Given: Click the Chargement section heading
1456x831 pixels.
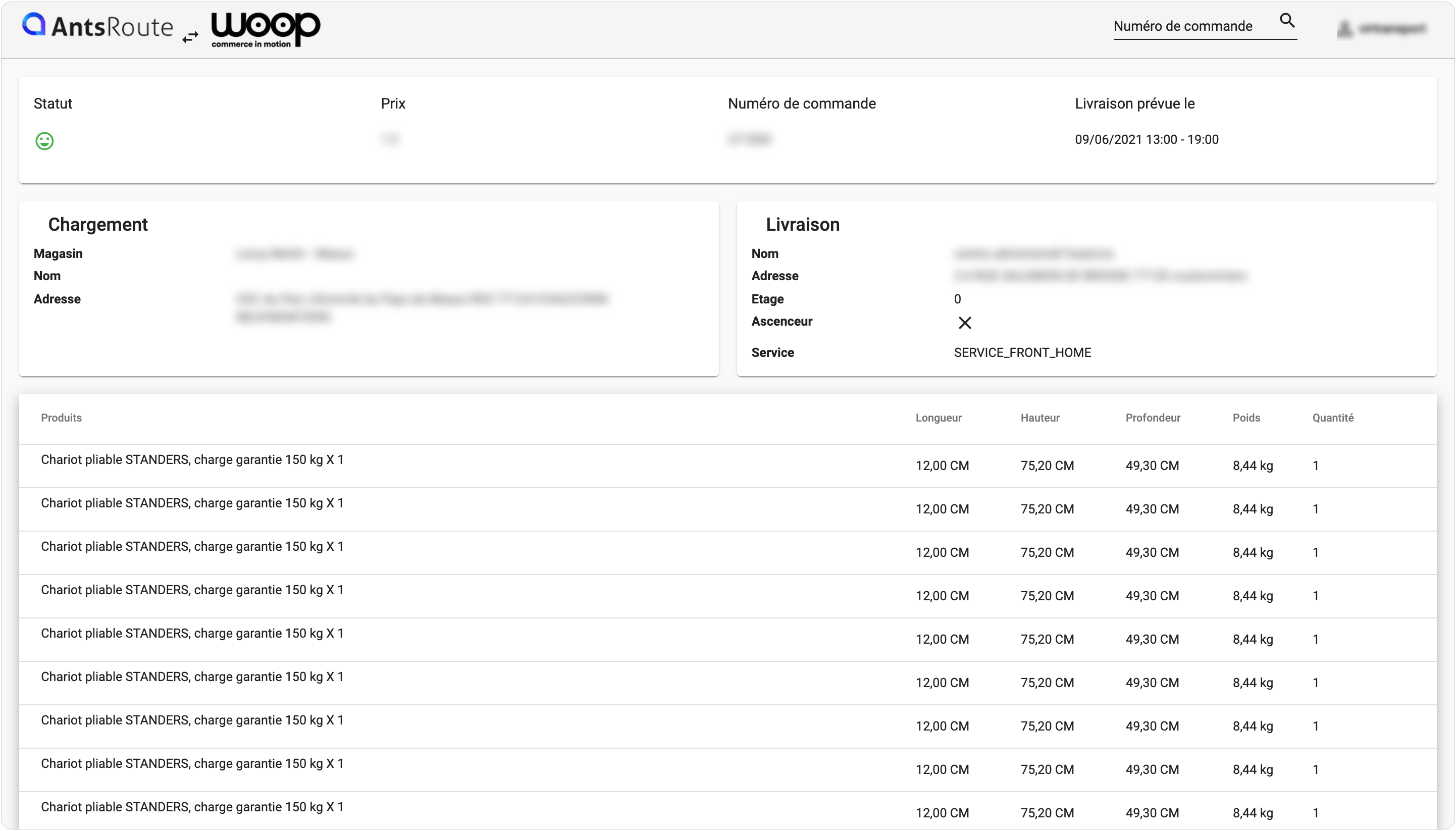Looking at the screenshot, I should click(97, 224).
